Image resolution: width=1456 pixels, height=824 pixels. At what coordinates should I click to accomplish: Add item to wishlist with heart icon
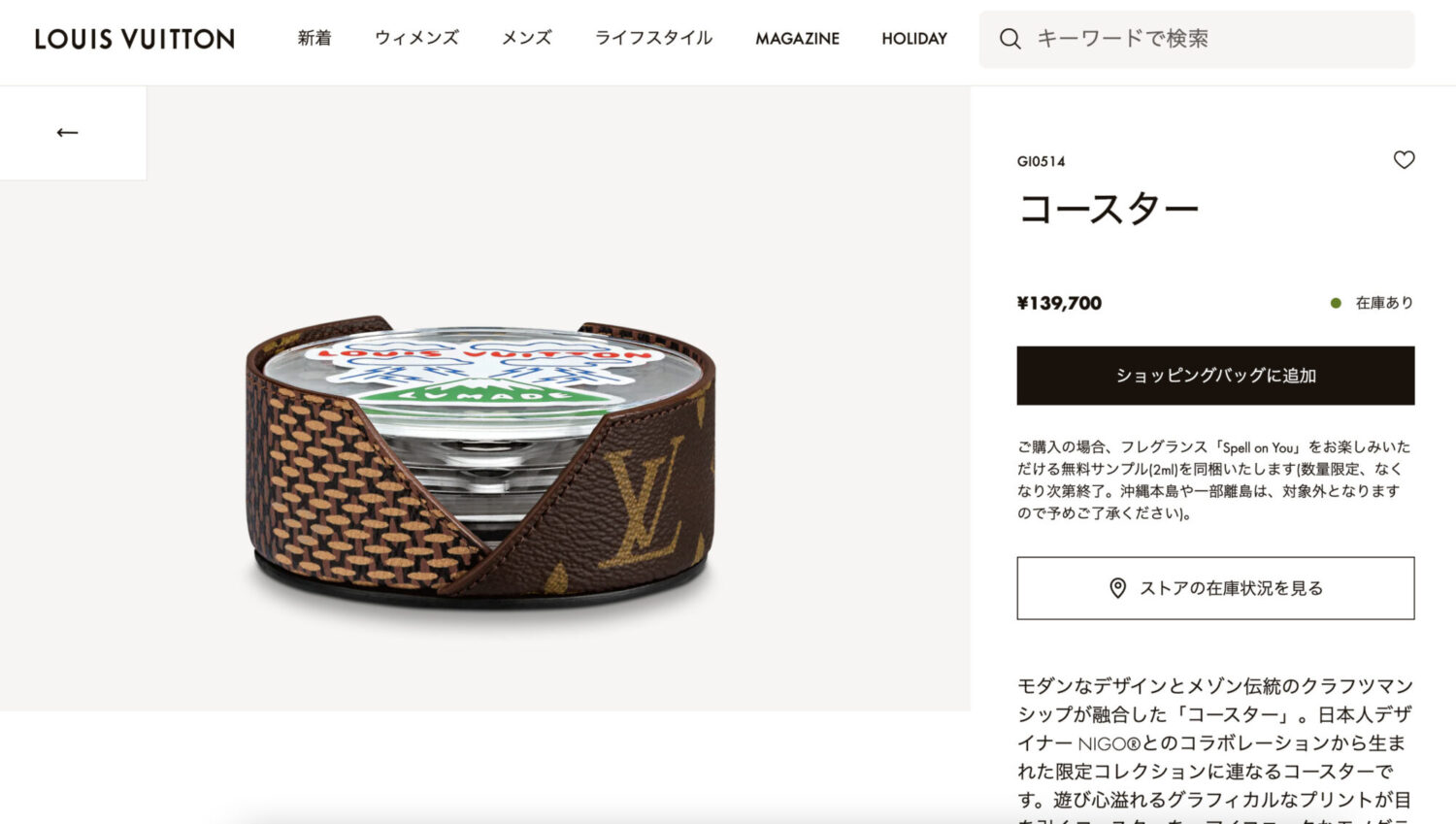coord(1404,160)
